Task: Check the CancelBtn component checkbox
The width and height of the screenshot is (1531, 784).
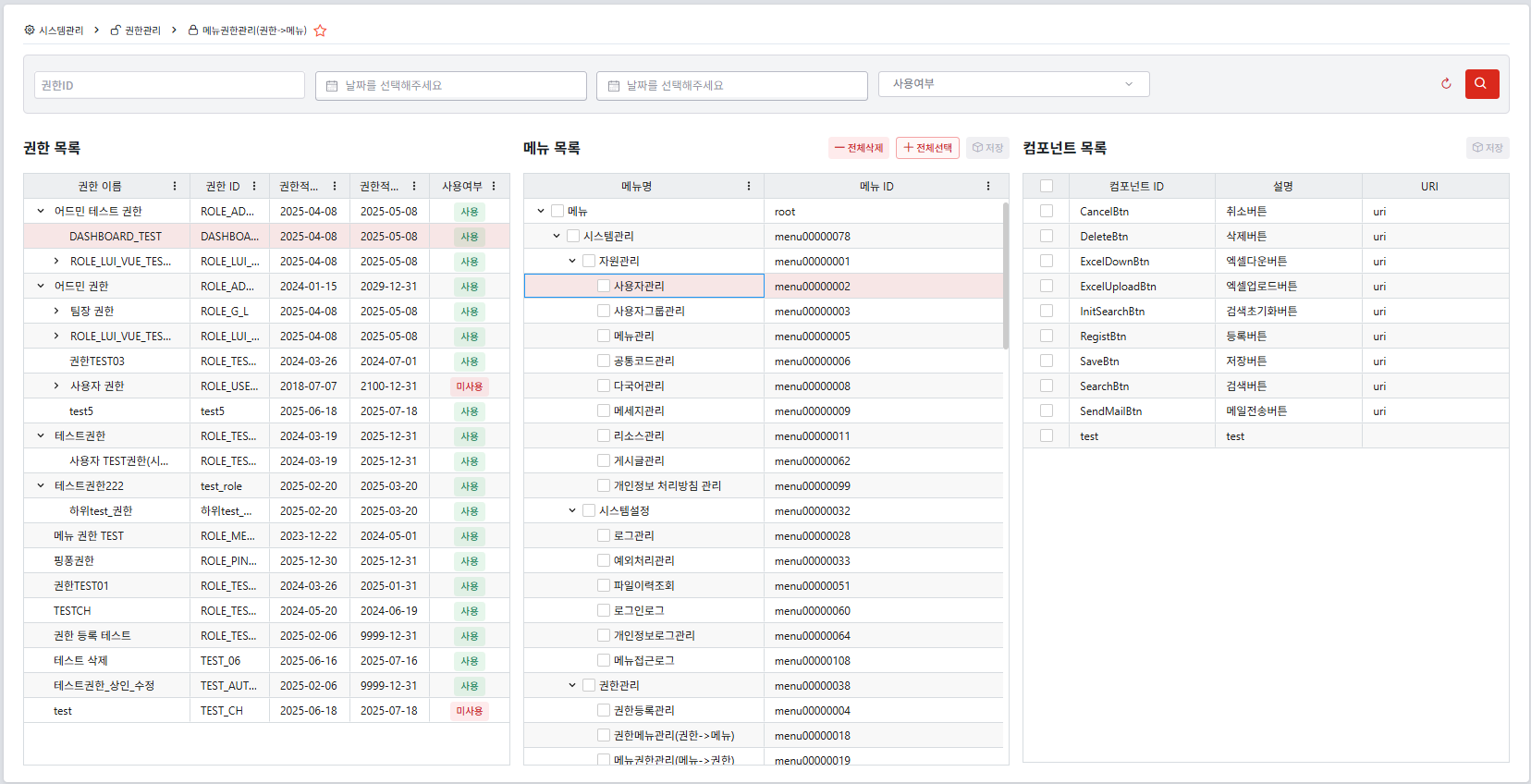Action: (1047, 211)
